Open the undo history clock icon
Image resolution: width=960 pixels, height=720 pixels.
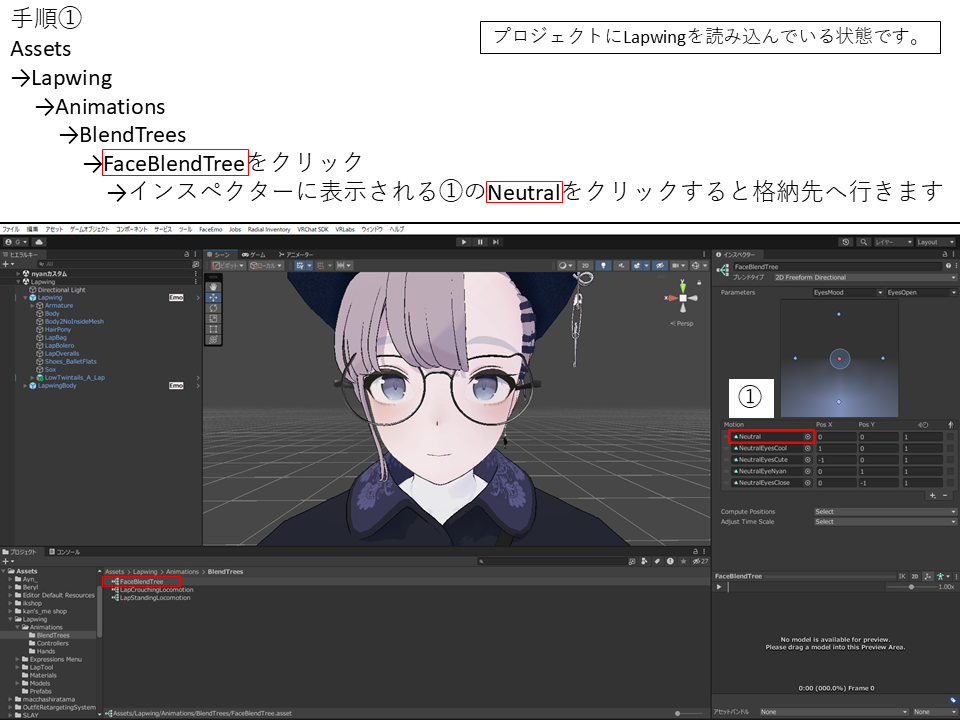click(846, 242)
